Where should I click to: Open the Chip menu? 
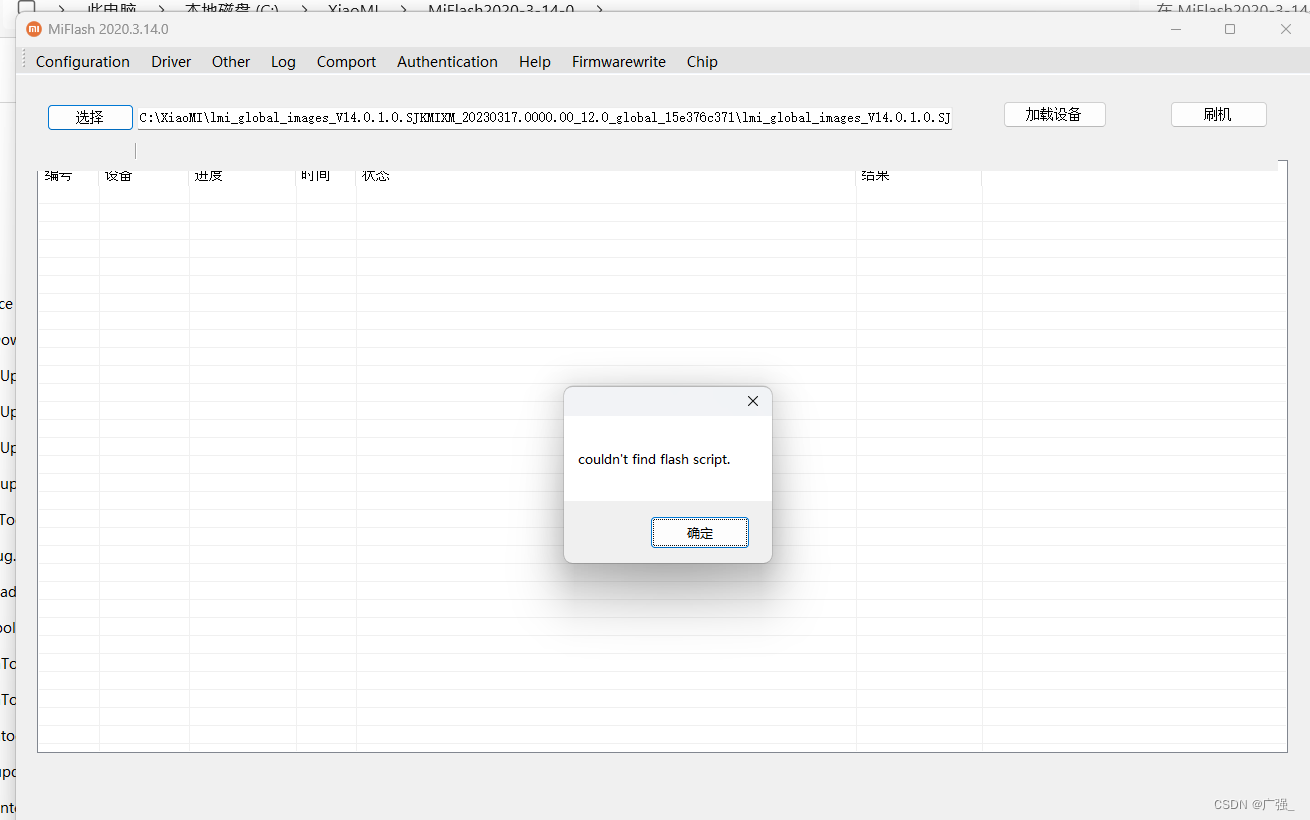click(x=702, y=62)
